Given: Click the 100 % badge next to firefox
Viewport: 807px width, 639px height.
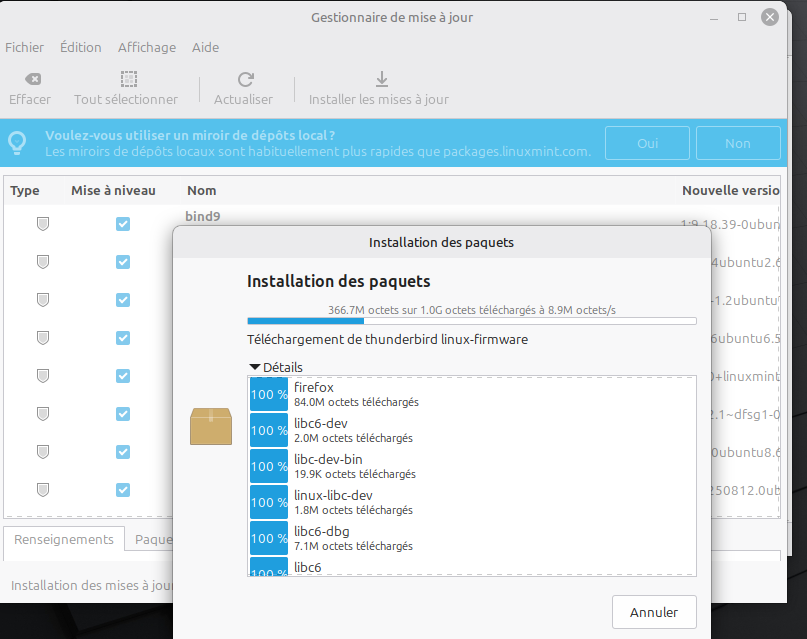Looking at the screenshot, I should tap(269, 394).
